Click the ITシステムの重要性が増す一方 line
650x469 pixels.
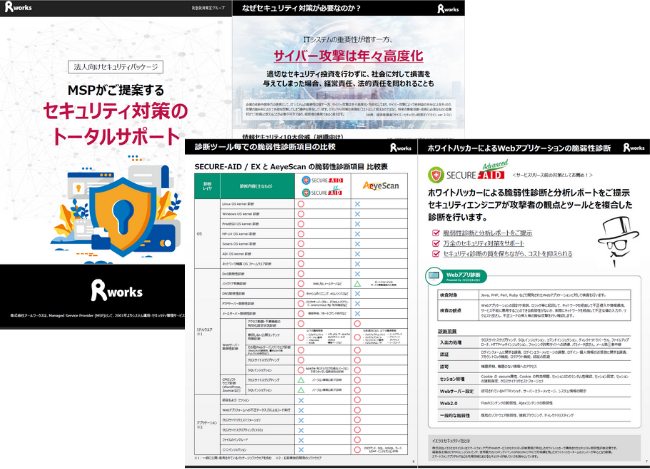point(348,40)
